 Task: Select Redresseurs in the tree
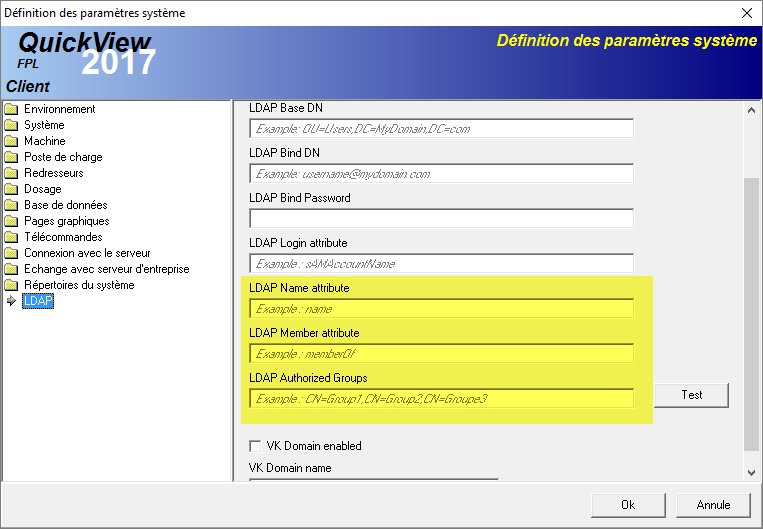[54, 173]
